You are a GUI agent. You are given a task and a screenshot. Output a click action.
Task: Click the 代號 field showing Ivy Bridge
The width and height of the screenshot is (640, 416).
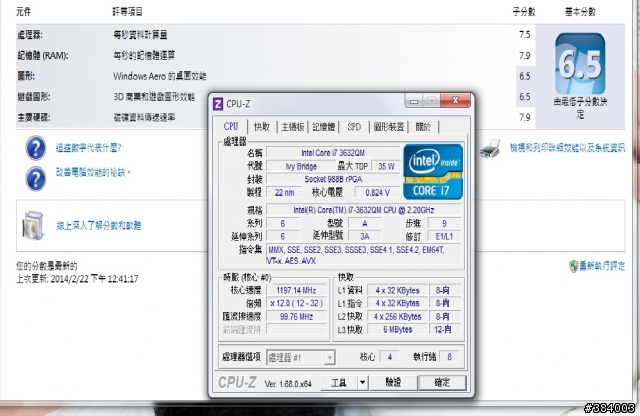click(301, 166)
